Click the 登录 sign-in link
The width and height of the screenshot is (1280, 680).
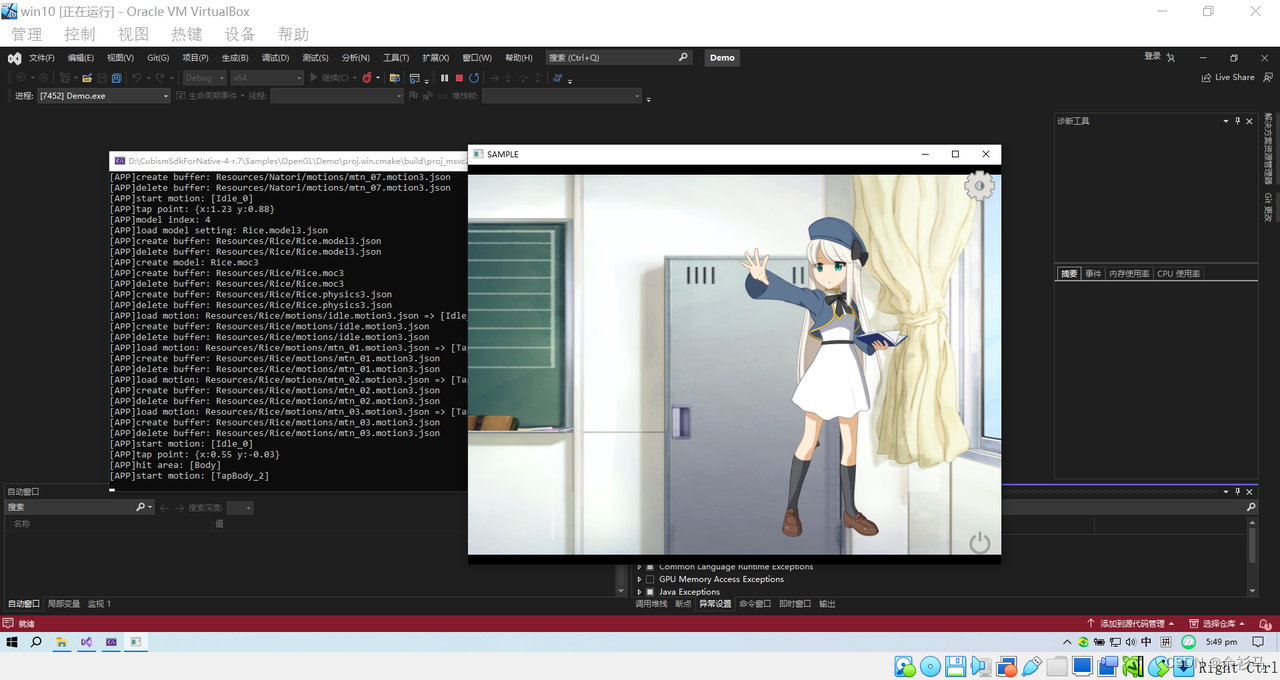click(1152, 57)
